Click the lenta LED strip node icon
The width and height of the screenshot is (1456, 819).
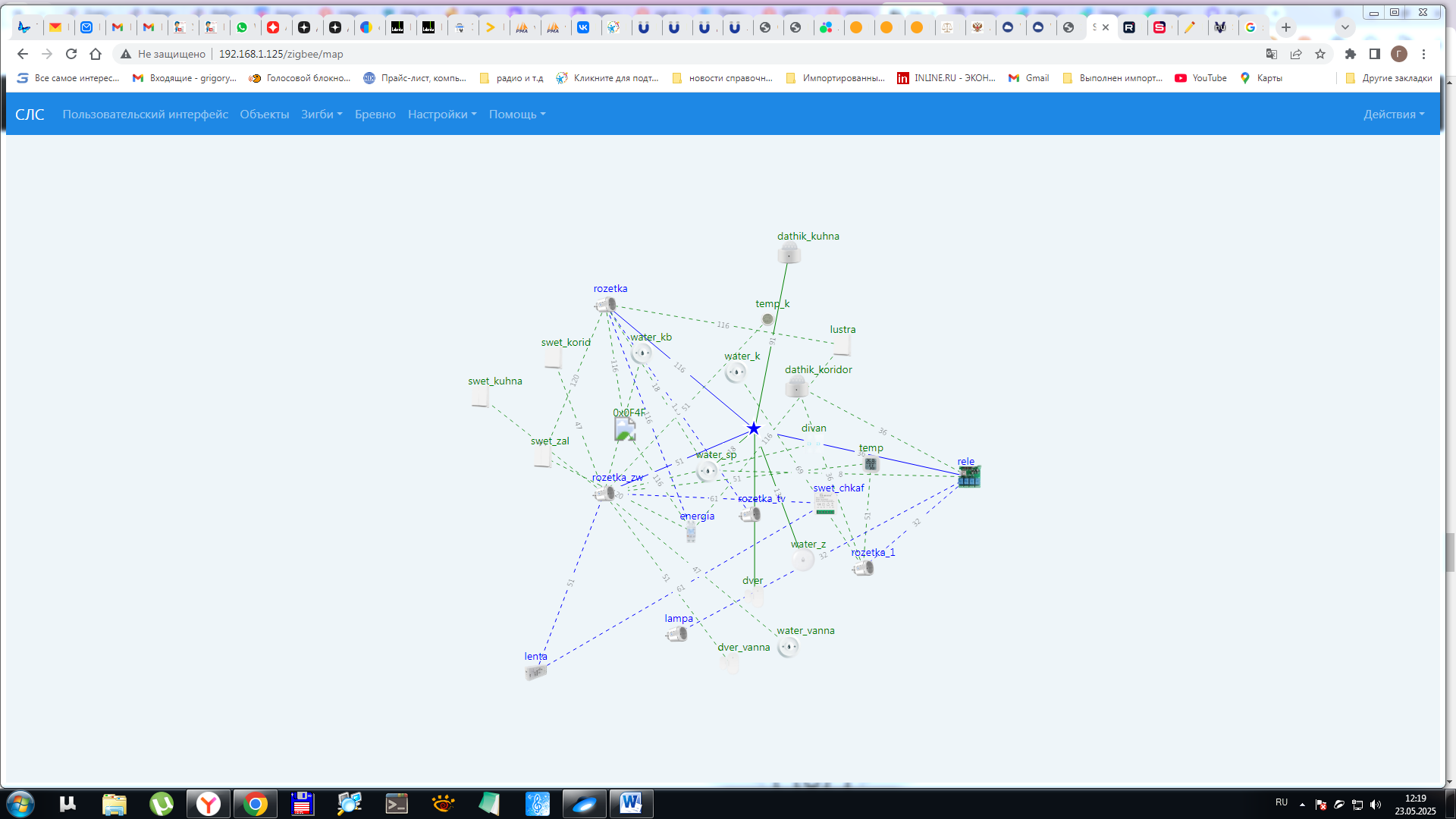click(535, 672)
